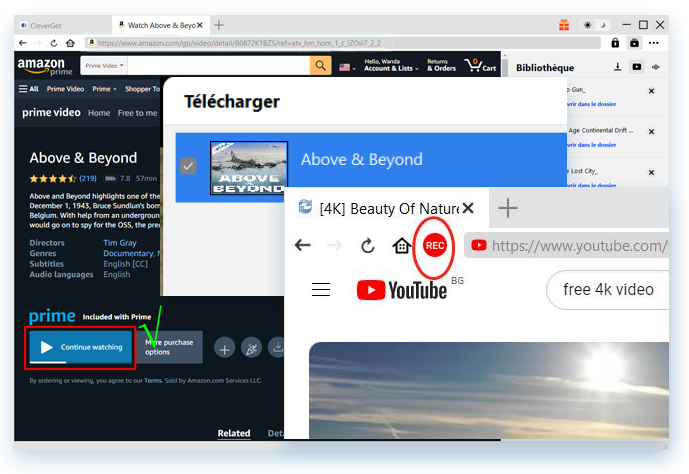Screen dimensions: 689x474
Task: Click the free 4k video search box
Action: click(x=608, y=290)
